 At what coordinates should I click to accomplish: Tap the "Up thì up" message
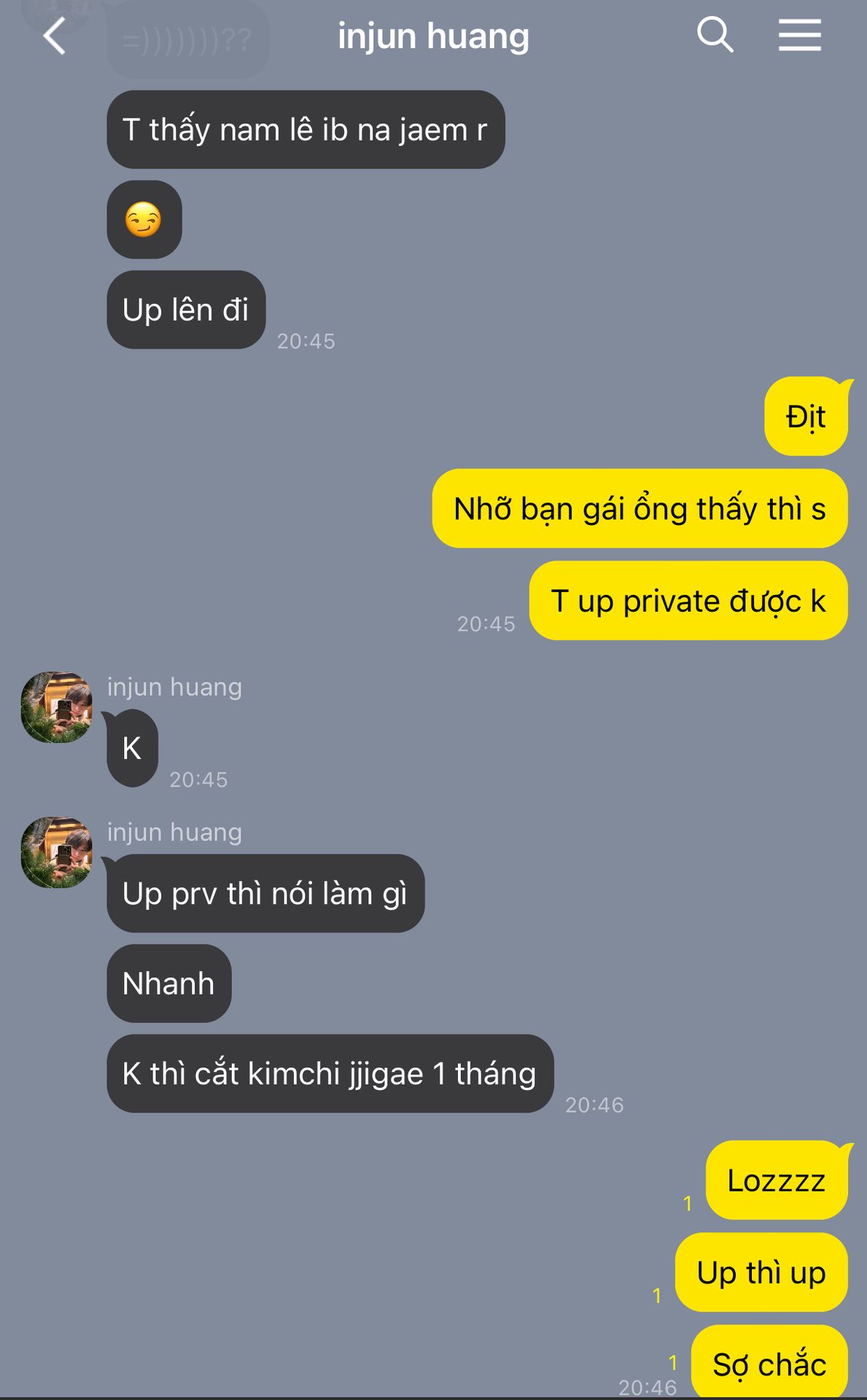pyautogui.click(x=761, y=1272)
